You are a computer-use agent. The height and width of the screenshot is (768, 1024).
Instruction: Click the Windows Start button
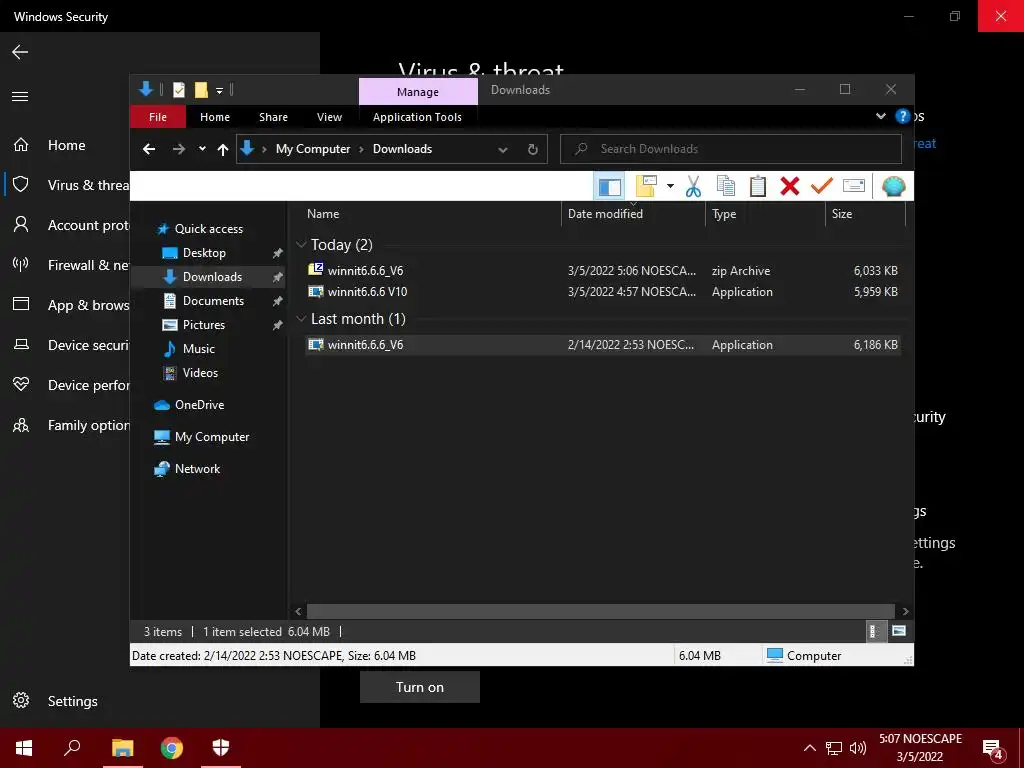pos(24,748)
